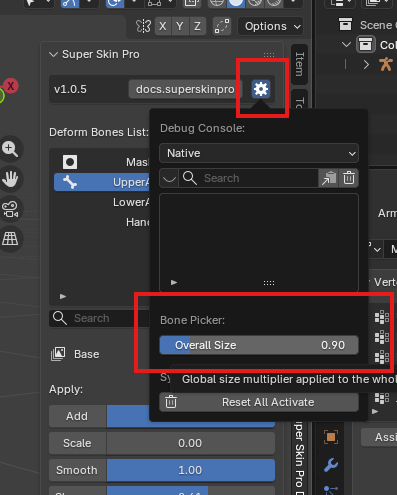This screenshot has width=397, height=495.
Task: Select the viewport zoom magnifier icon
Action: pyautogui.click(x=10, y=149)
